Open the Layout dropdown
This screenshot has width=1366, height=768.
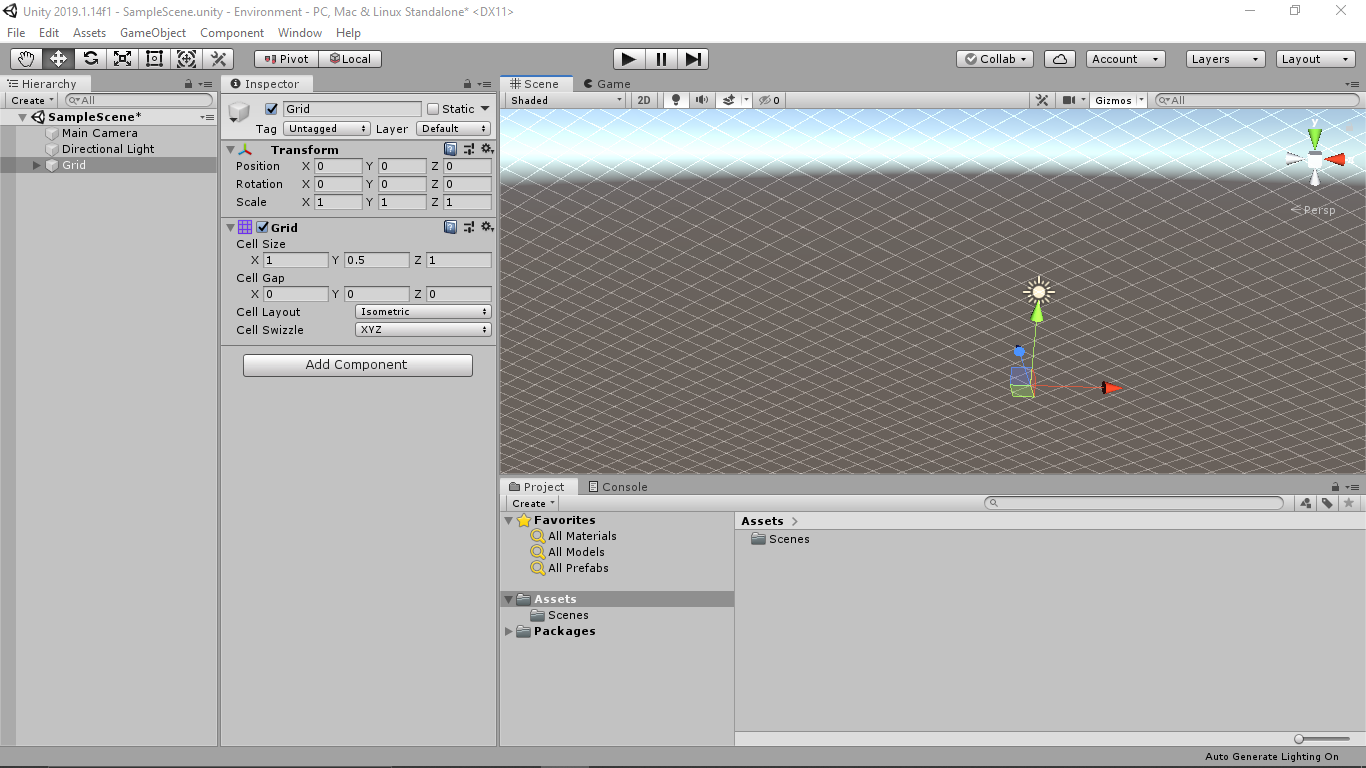pyautogui.click(x=1317, y=59)
